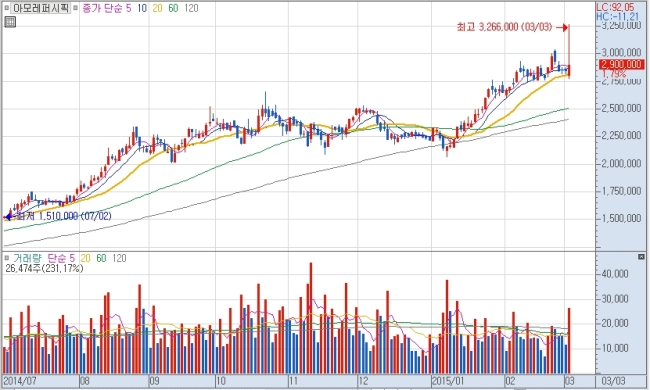Click the small square before 거래량

(x=7, y=258)
